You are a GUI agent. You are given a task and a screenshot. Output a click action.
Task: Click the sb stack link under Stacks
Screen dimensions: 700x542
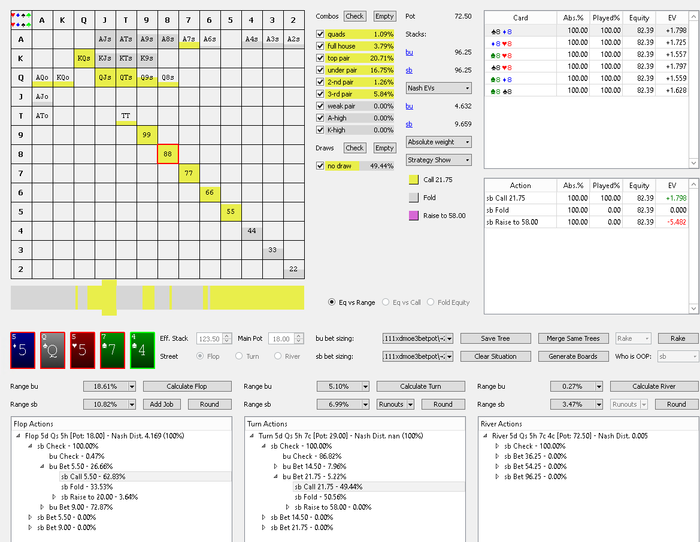point(409,71)
